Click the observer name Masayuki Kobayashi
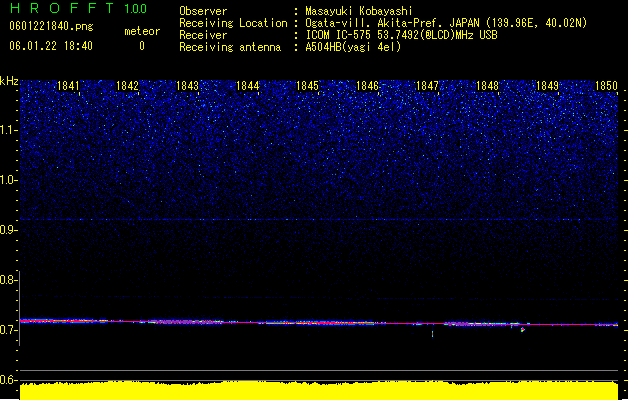 pos(359,11)
